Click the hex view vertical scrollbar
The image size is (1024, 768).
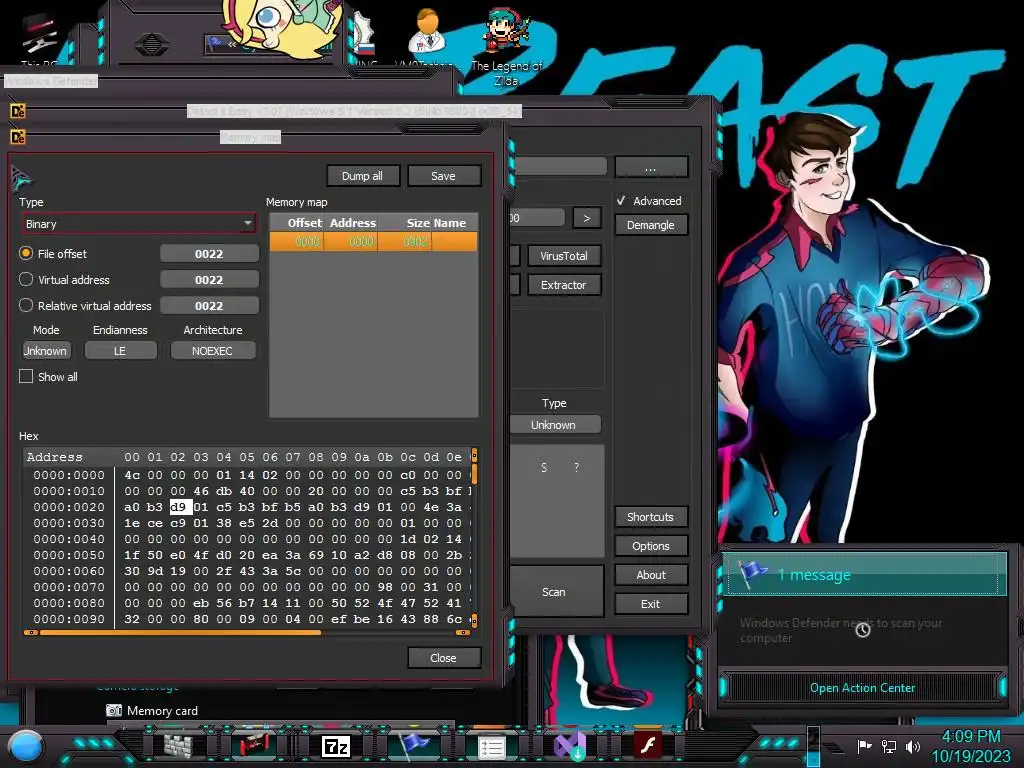coord(474,537)
